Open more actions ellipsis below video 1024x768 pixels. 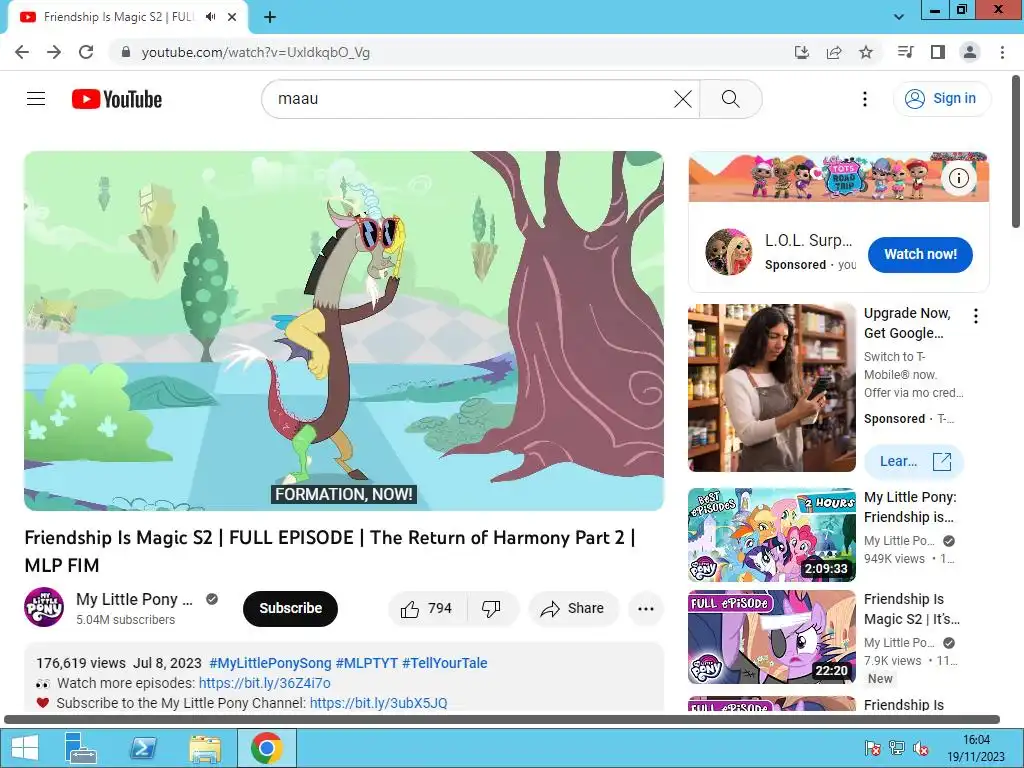pos(646,609)
